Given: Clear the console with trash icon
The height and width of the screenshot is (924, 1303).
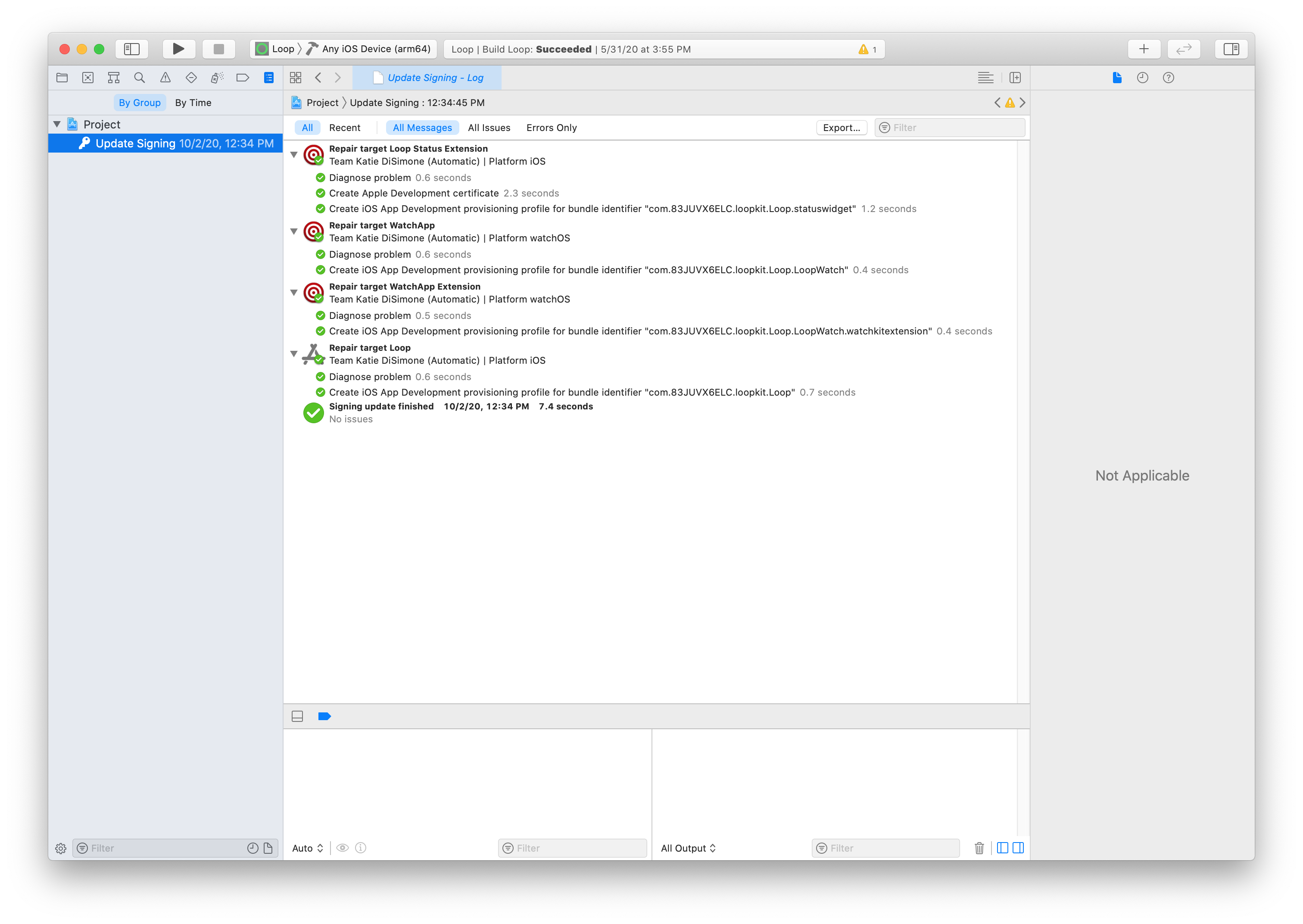Looking at the screenshot, I should point(979,848).
